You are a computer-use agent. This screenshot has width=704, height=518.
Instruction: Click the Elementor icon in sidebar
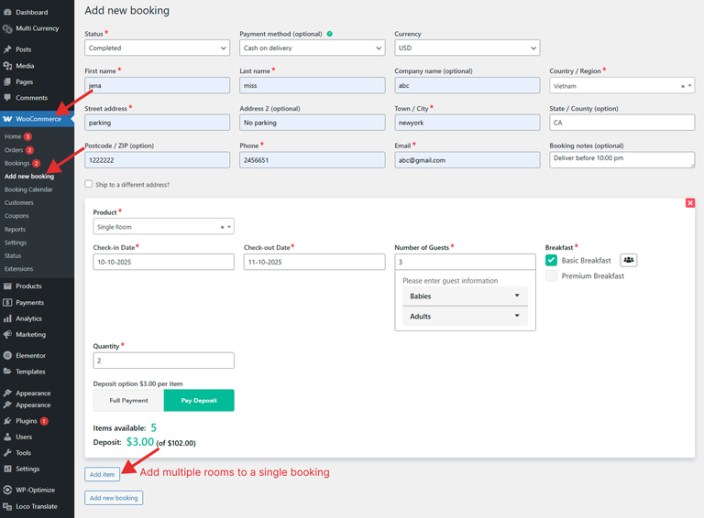click(x=8, y=355)
